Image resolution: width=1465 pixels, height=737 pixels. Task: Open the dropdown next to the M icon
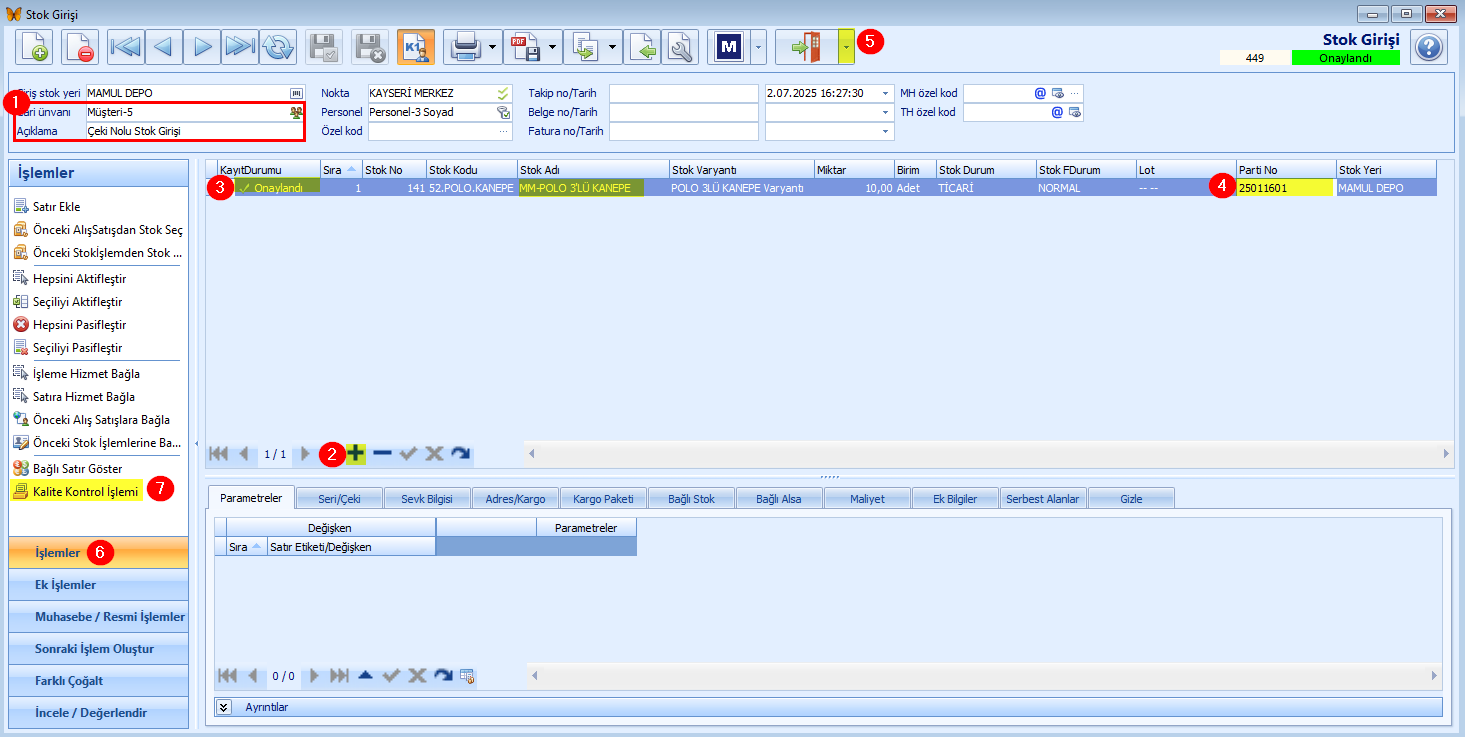tap(758, 47)
